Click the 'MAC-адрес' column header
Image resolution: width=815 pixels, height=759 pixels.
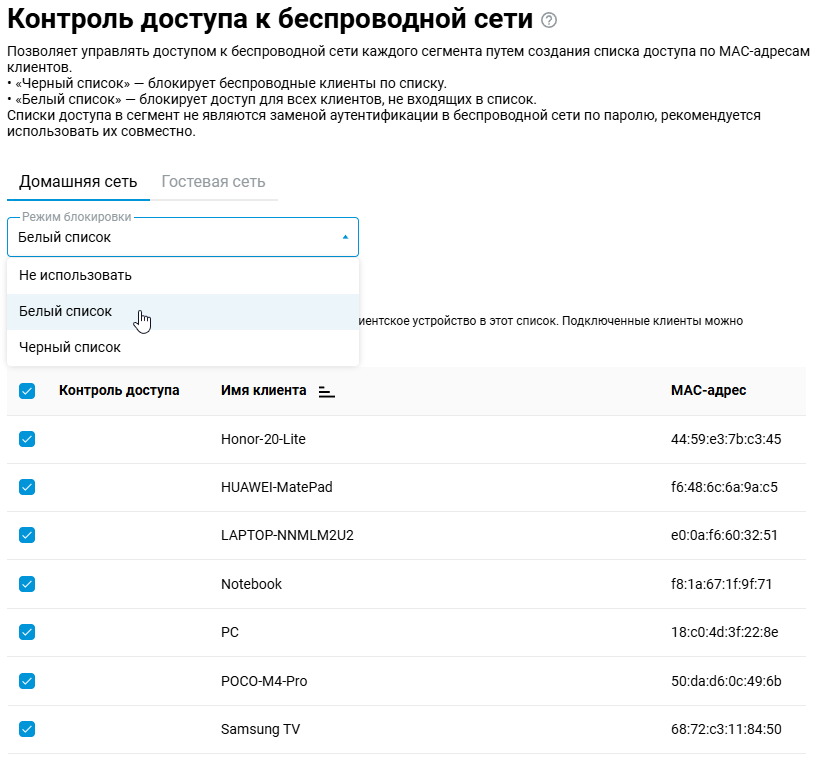(x=708, y=390)
